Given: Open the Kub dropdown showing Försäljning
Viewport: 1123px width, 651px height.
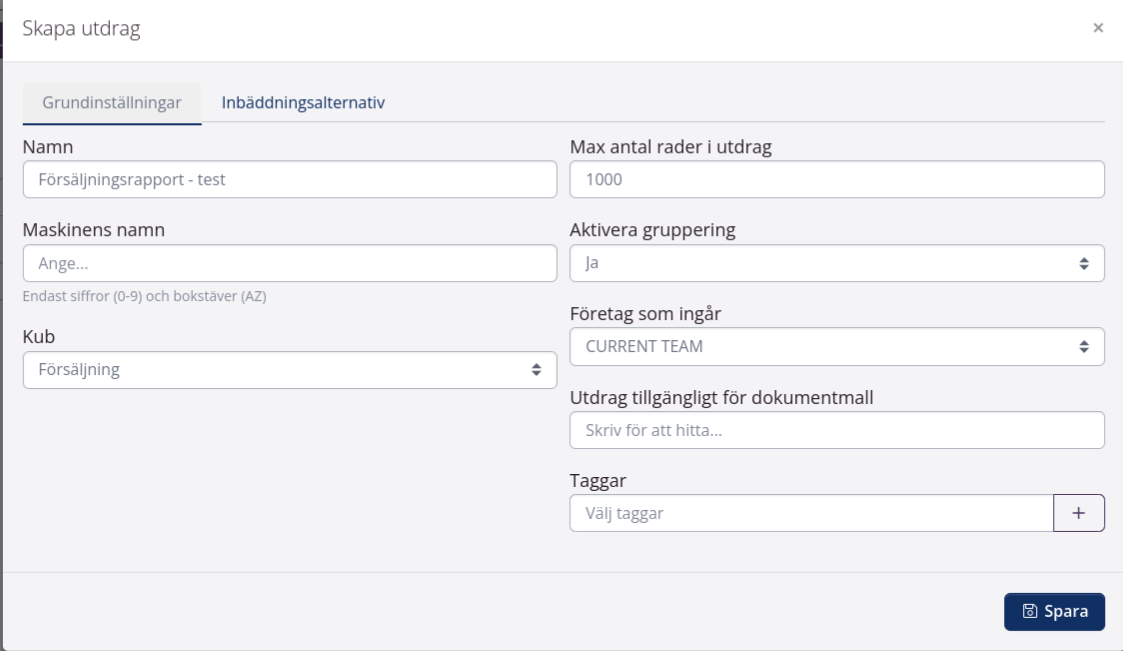Looking at the screenshot, I should [280, 370].
